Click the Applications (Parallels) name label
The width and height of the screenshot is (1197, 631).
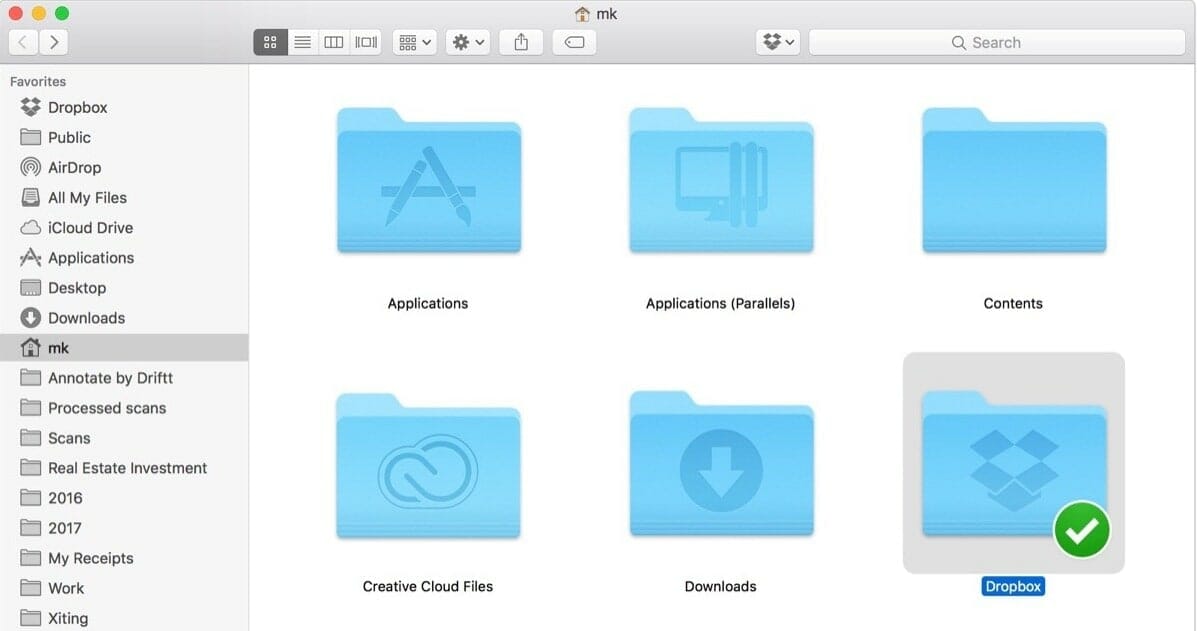click(720, 303)
